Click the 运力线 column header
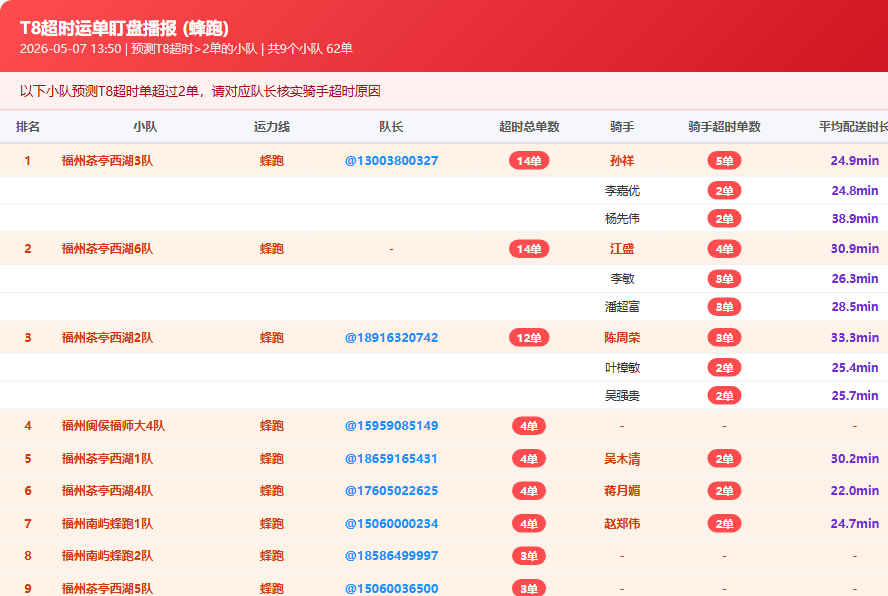This screenshot has height=596, width=888. point(272,127)
